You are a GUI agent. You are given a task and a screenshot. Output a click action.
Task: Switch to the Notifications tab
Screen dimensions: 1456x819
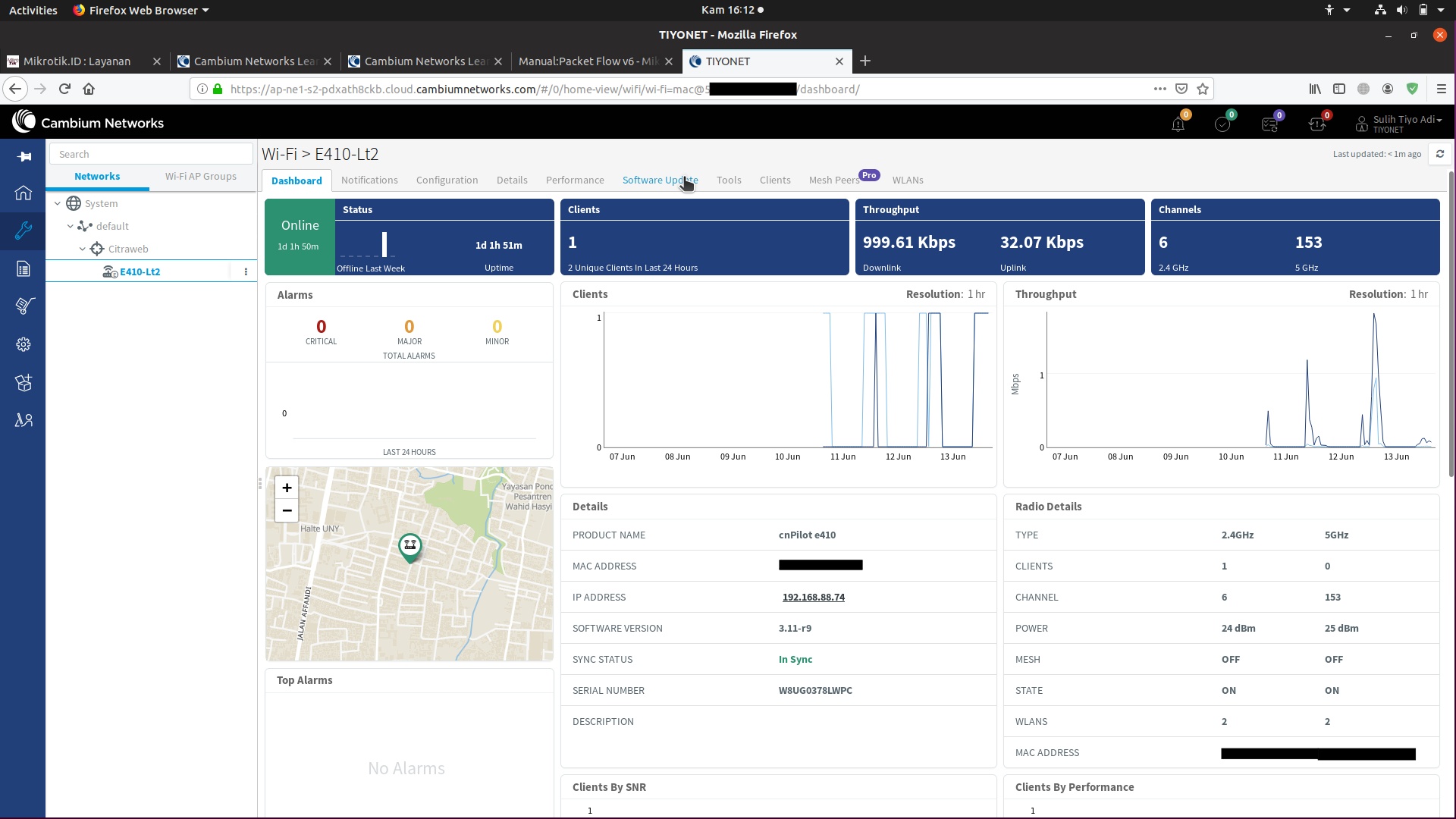pyautogui.click(x=369, y=180)
